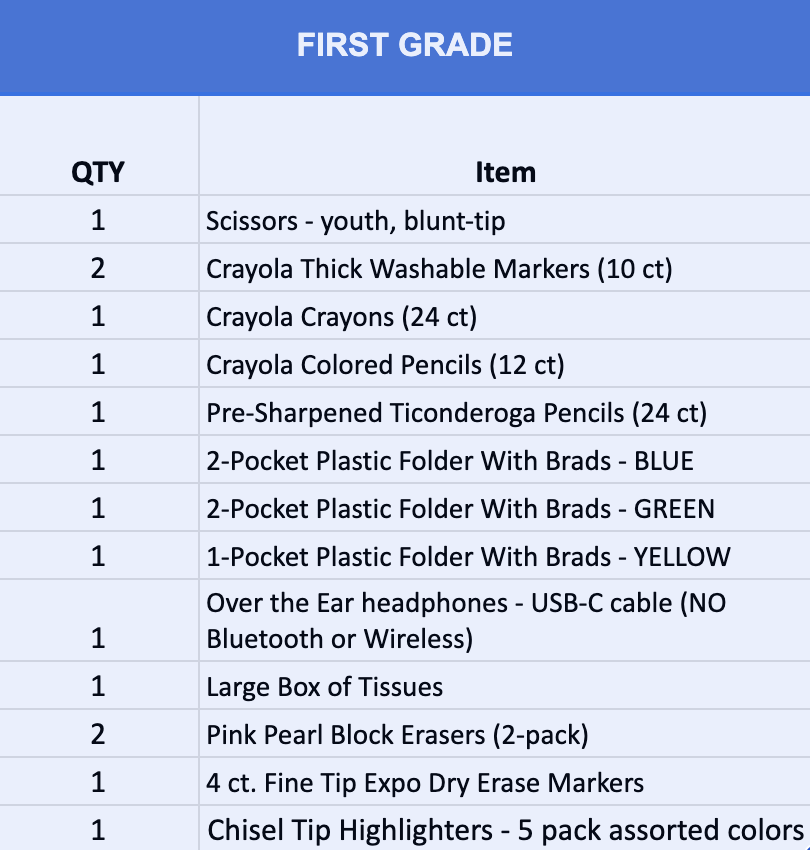Click quantity 1 beside Scissors row
This screenshot has width=810, height=850.
point(98,221)
